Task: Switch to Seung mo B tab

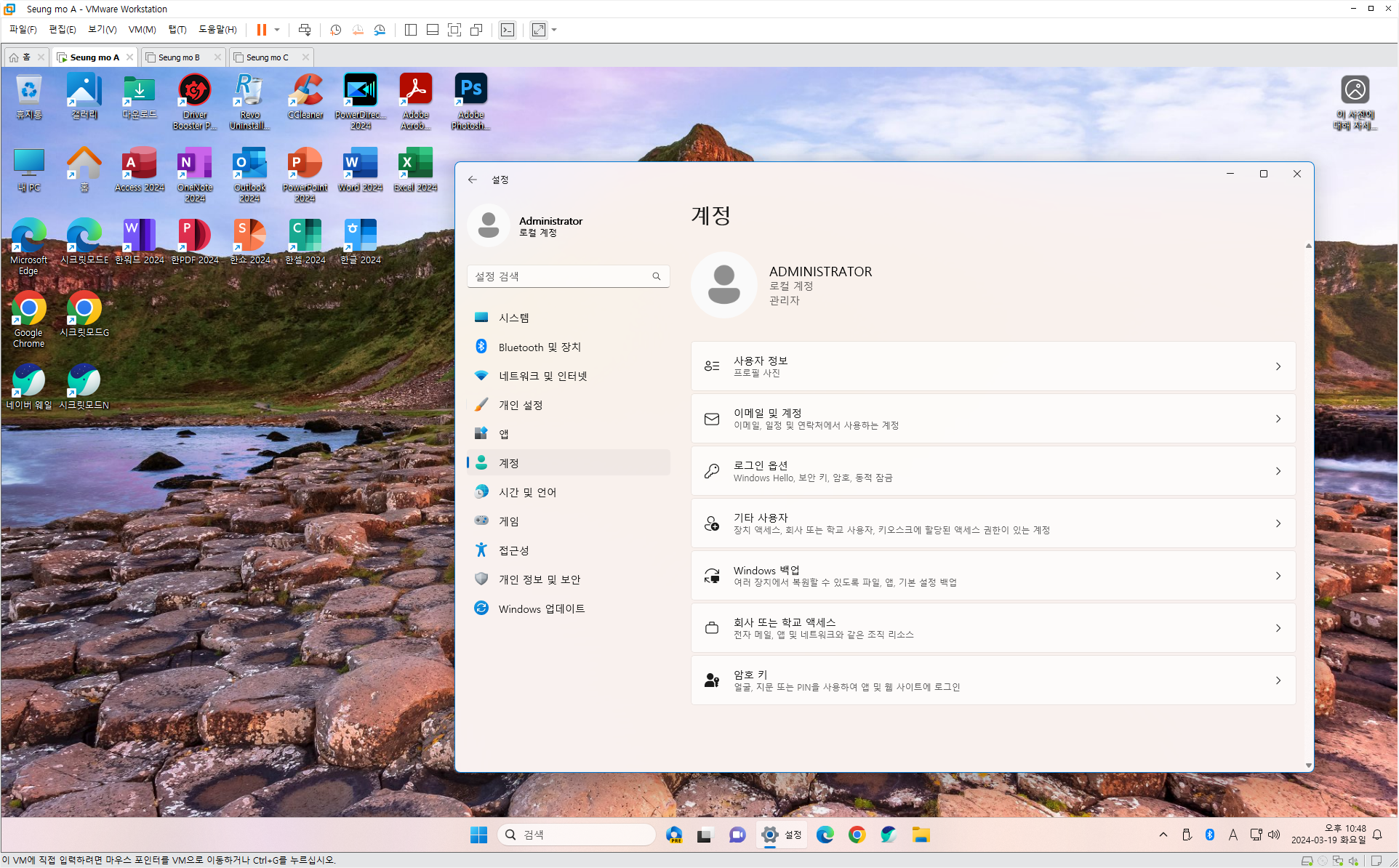Action: click(178, 57)
